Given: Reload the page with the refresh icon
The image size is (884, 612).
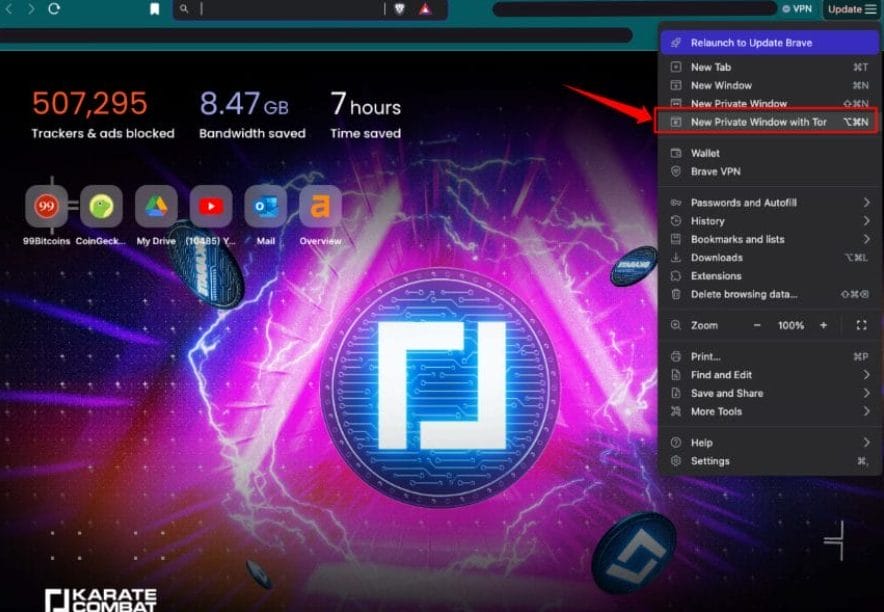Looking at the screenshot, I should coord(54,9).
